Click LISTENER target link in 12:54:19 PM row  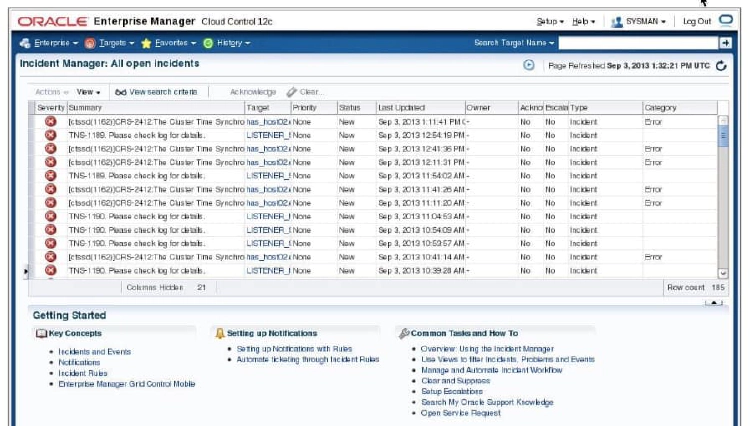268,135
